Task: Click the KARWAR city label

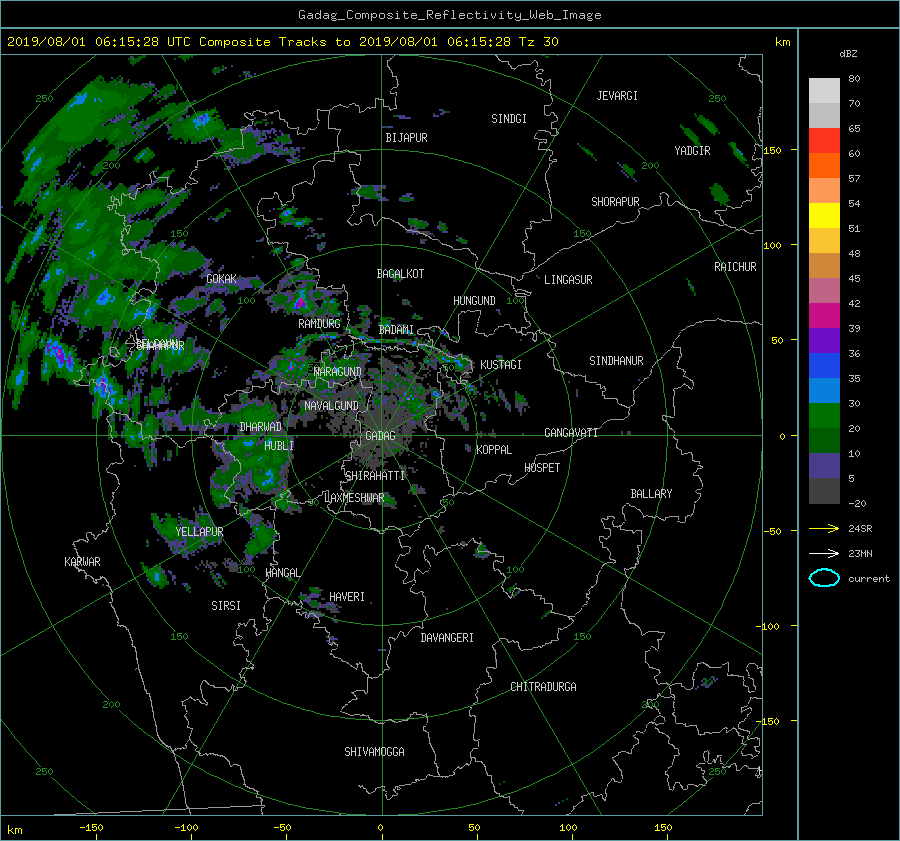Action: (82, 561)
